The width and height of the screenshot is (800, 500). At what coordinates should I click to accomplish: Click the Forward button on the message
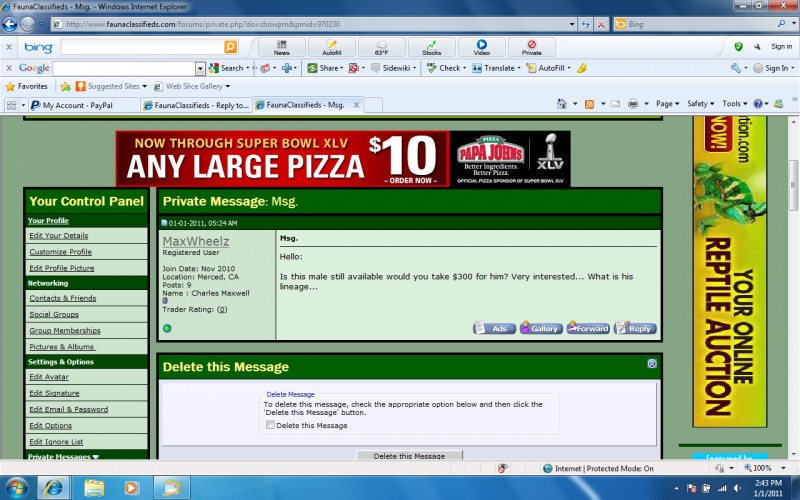588,328
